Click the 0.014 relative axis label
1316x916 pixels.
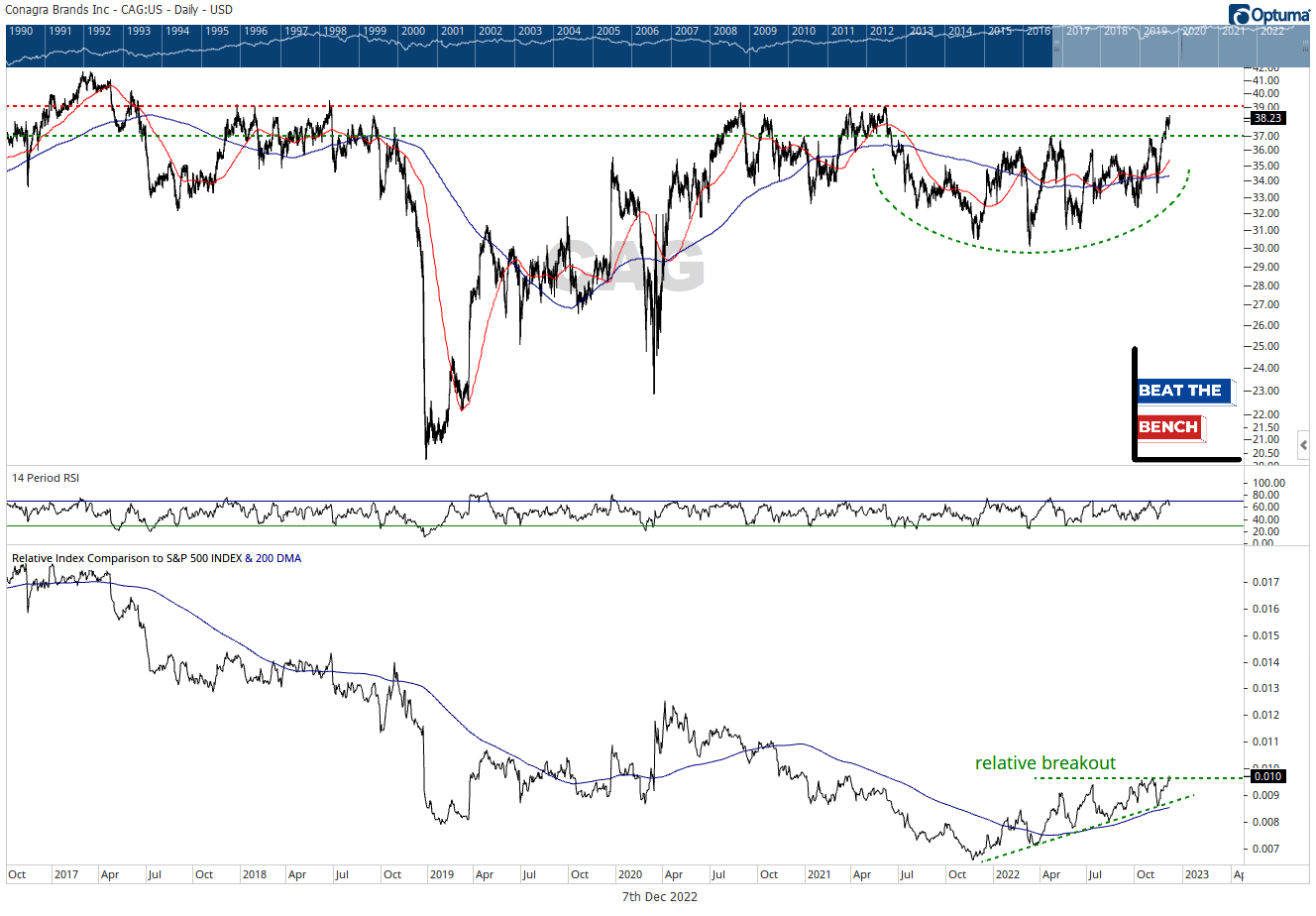(1267, 662)
